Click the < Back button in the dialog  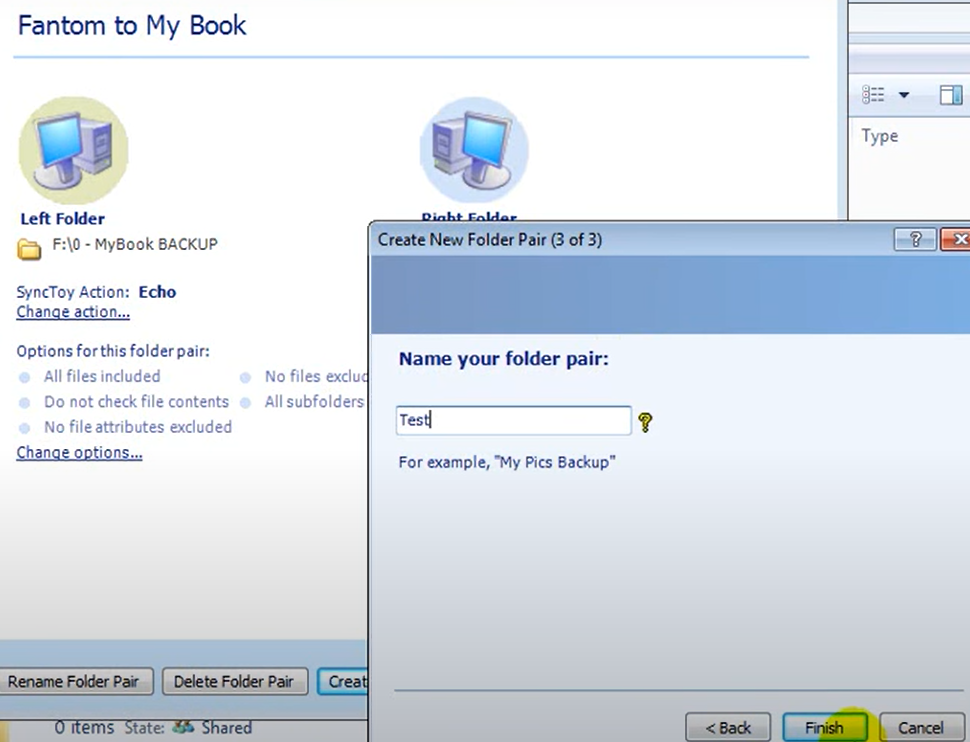728,727
